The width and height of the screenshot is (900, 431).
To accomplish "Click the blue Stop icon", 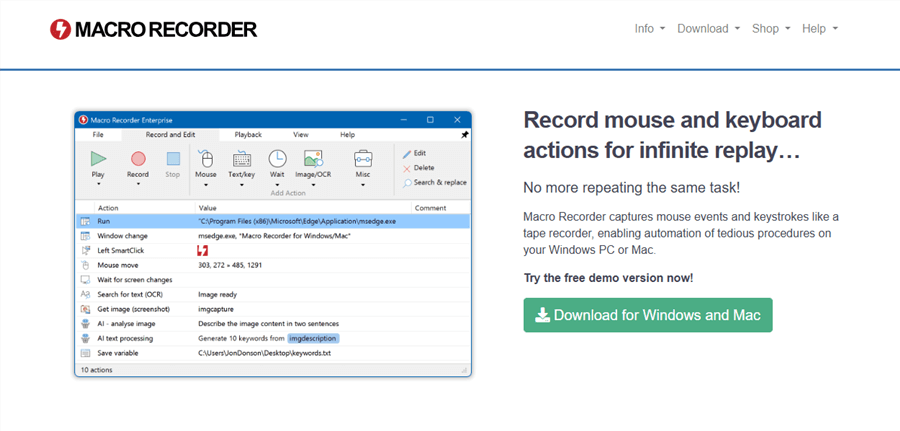I will [172, 158].
